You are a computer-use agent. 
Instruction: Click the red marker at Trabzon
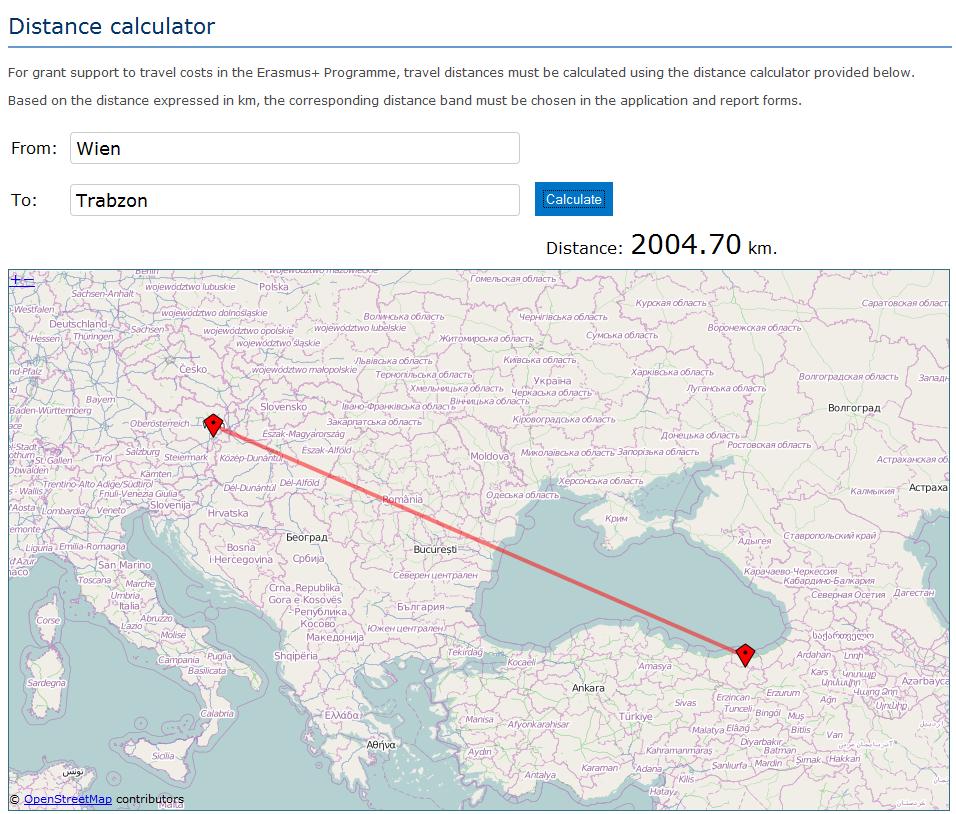(x=745, y=655)
